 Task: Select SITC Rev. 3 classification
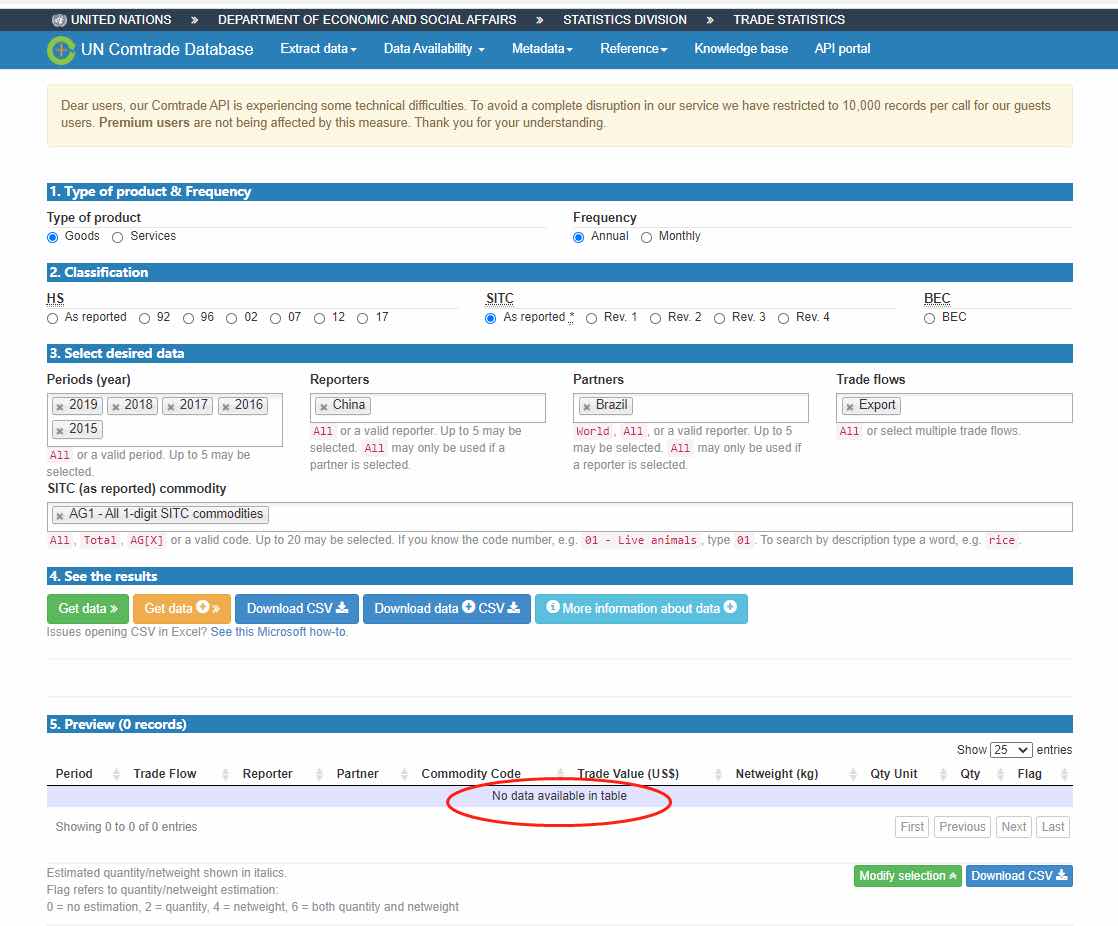pyautogui.click(x=719, y=319)
